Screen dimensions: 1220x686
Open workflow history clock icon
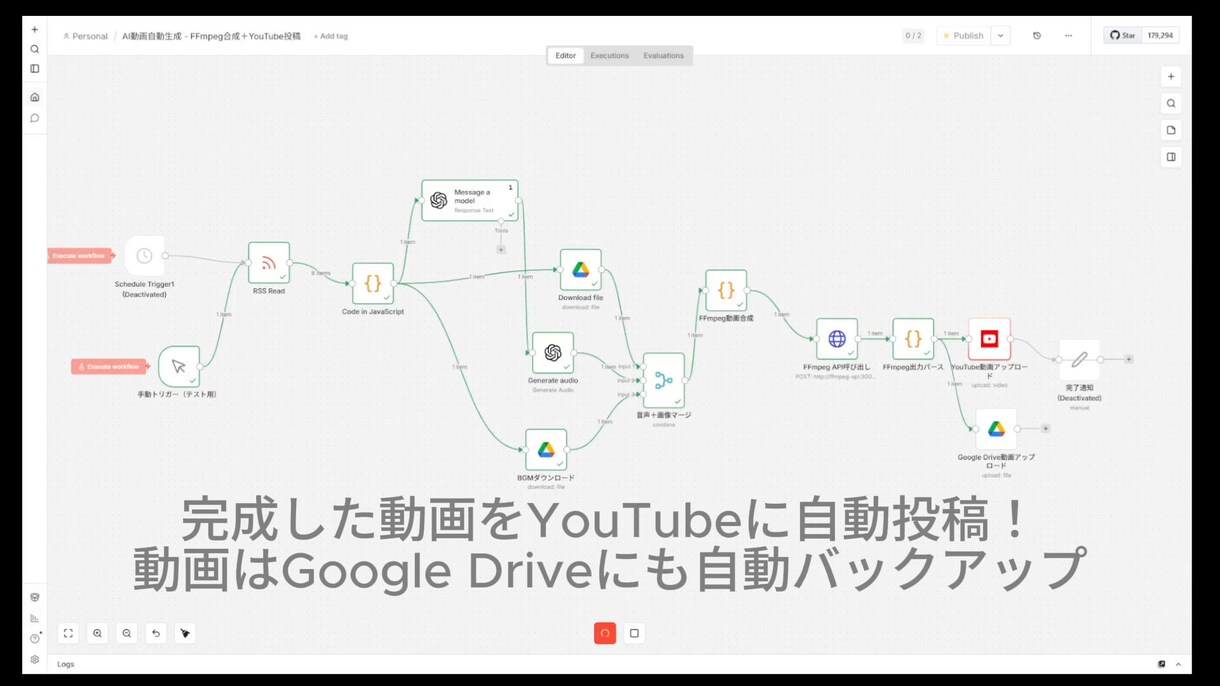[1036, 36]
